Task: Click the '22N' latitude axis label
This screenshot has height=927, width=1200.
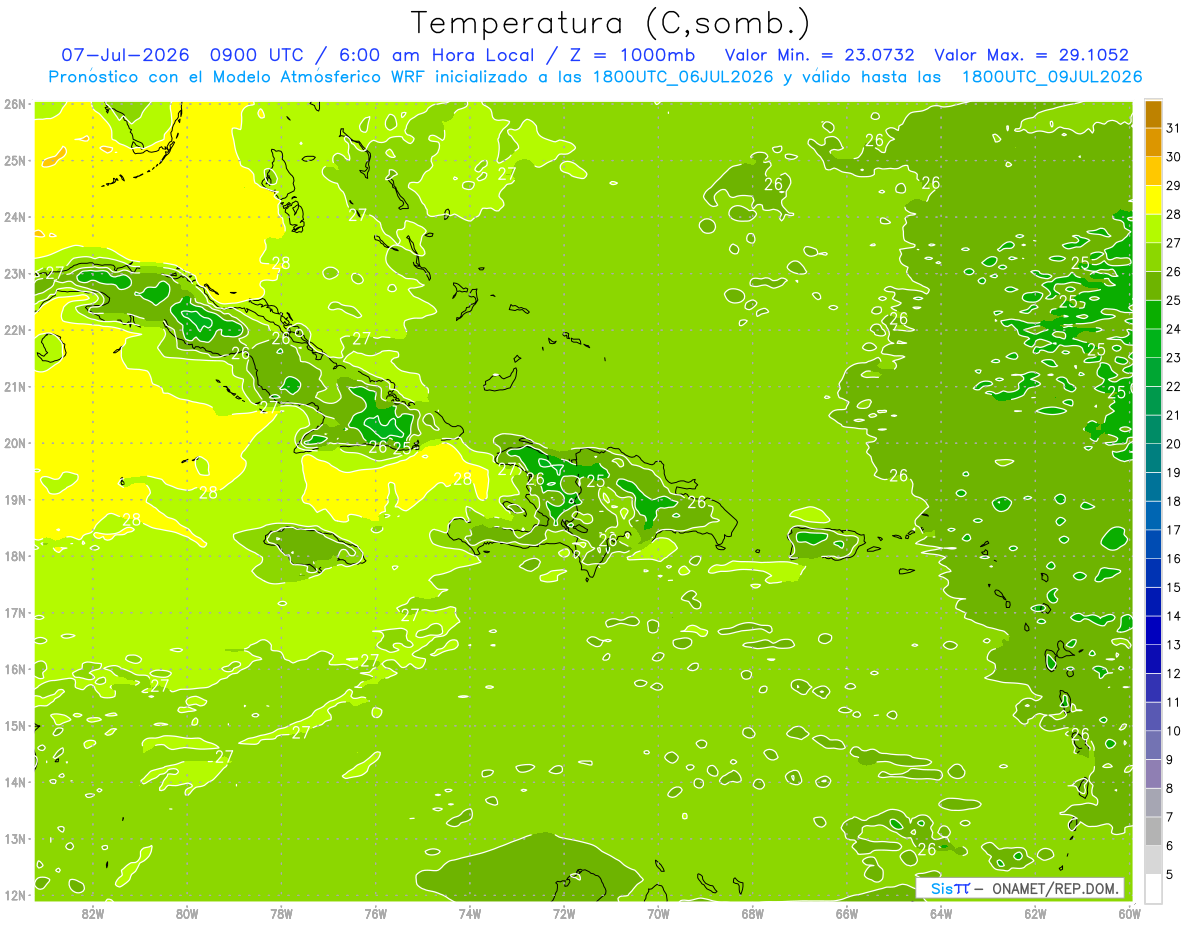Action: tap(14, 330)
